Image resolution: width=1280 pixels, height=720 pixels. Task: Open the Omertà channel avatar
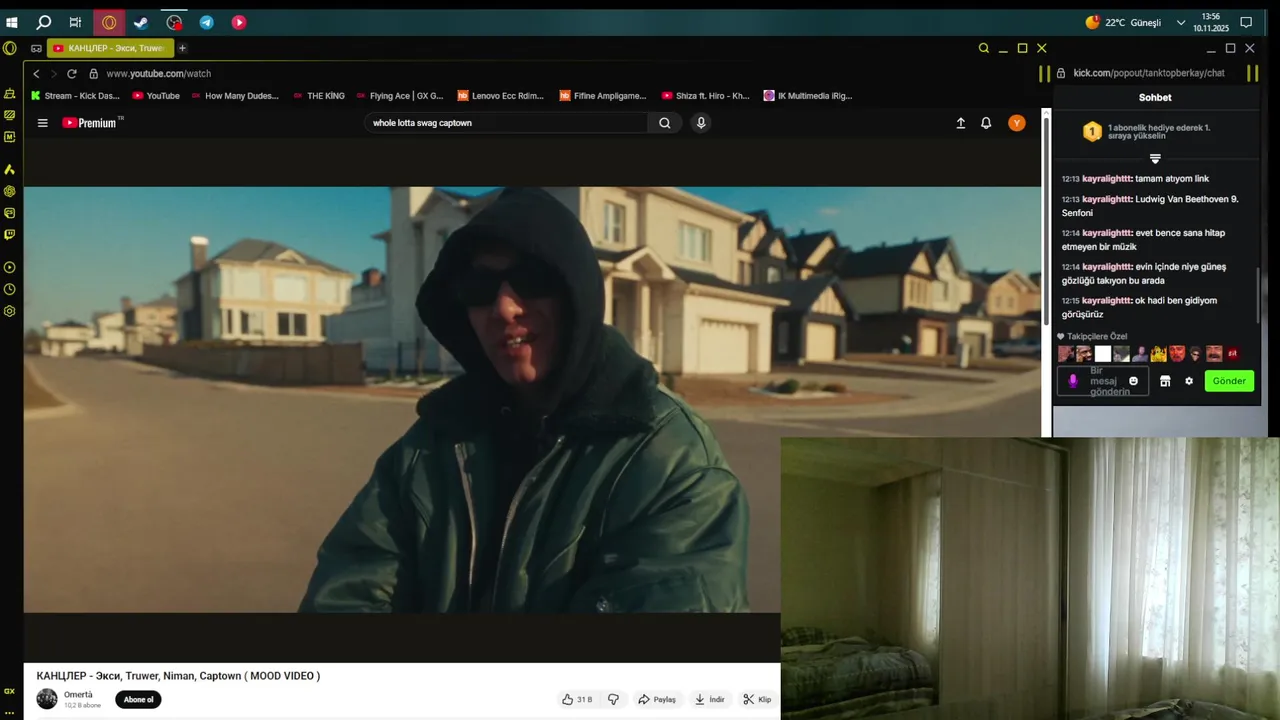tap(47, 699)
